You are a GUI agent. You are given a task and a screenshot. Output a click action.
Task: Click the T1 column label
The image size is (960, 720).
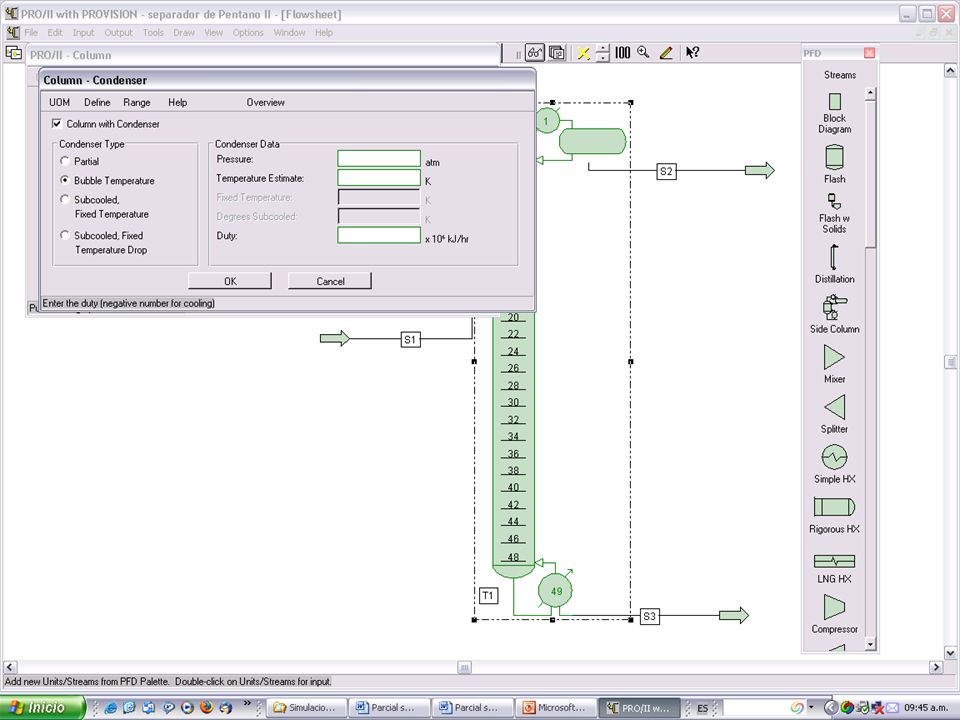point(488,596)
